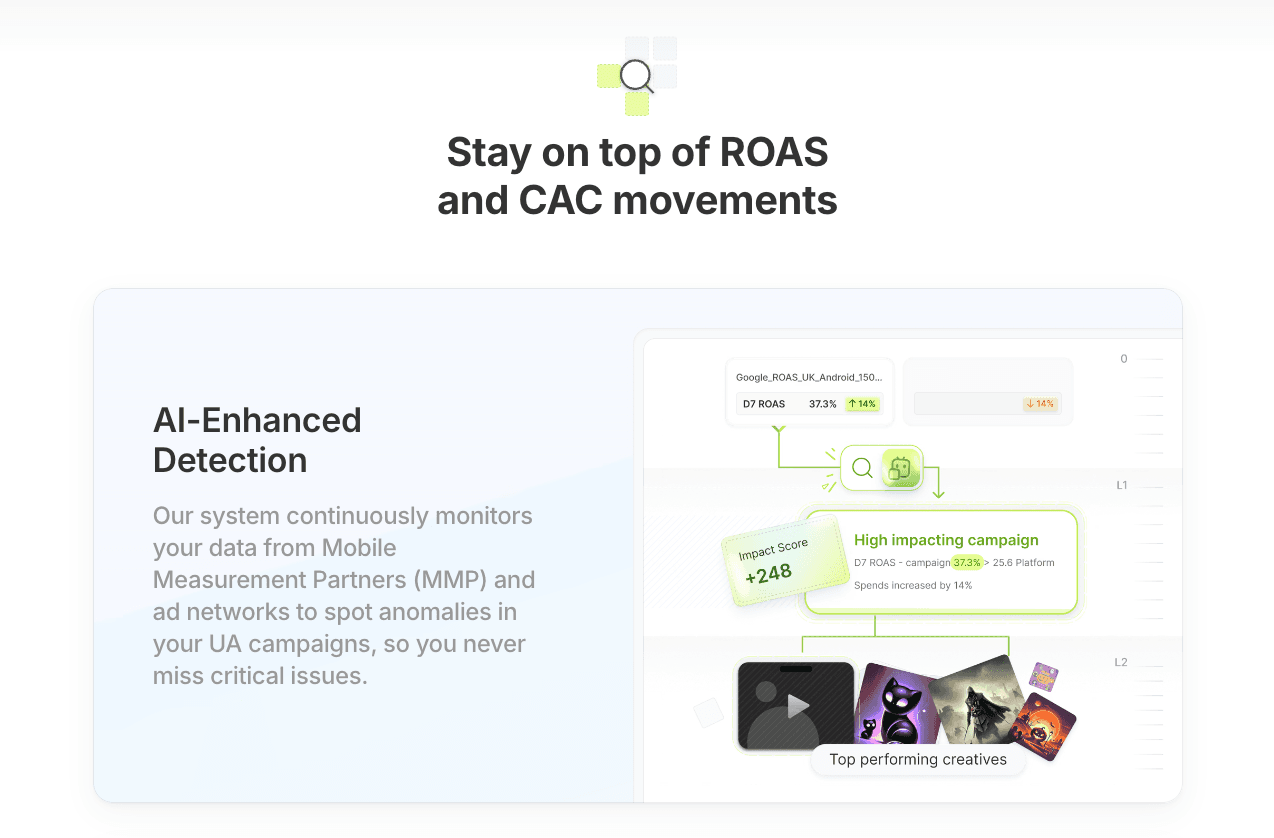Play the video creative thumbnail
This screenshot has height=838, width=1274.
(x=796, y=706)
